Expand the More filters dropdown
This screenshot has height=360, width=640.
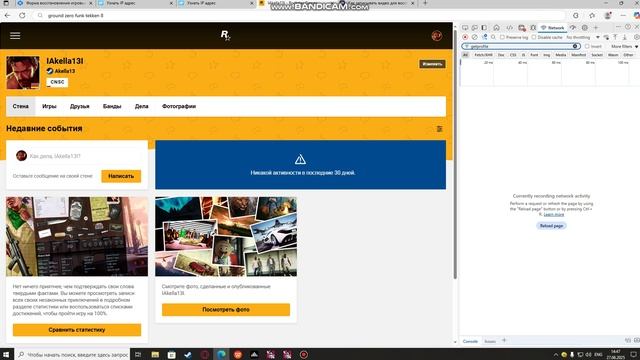(x=624, y=46)
